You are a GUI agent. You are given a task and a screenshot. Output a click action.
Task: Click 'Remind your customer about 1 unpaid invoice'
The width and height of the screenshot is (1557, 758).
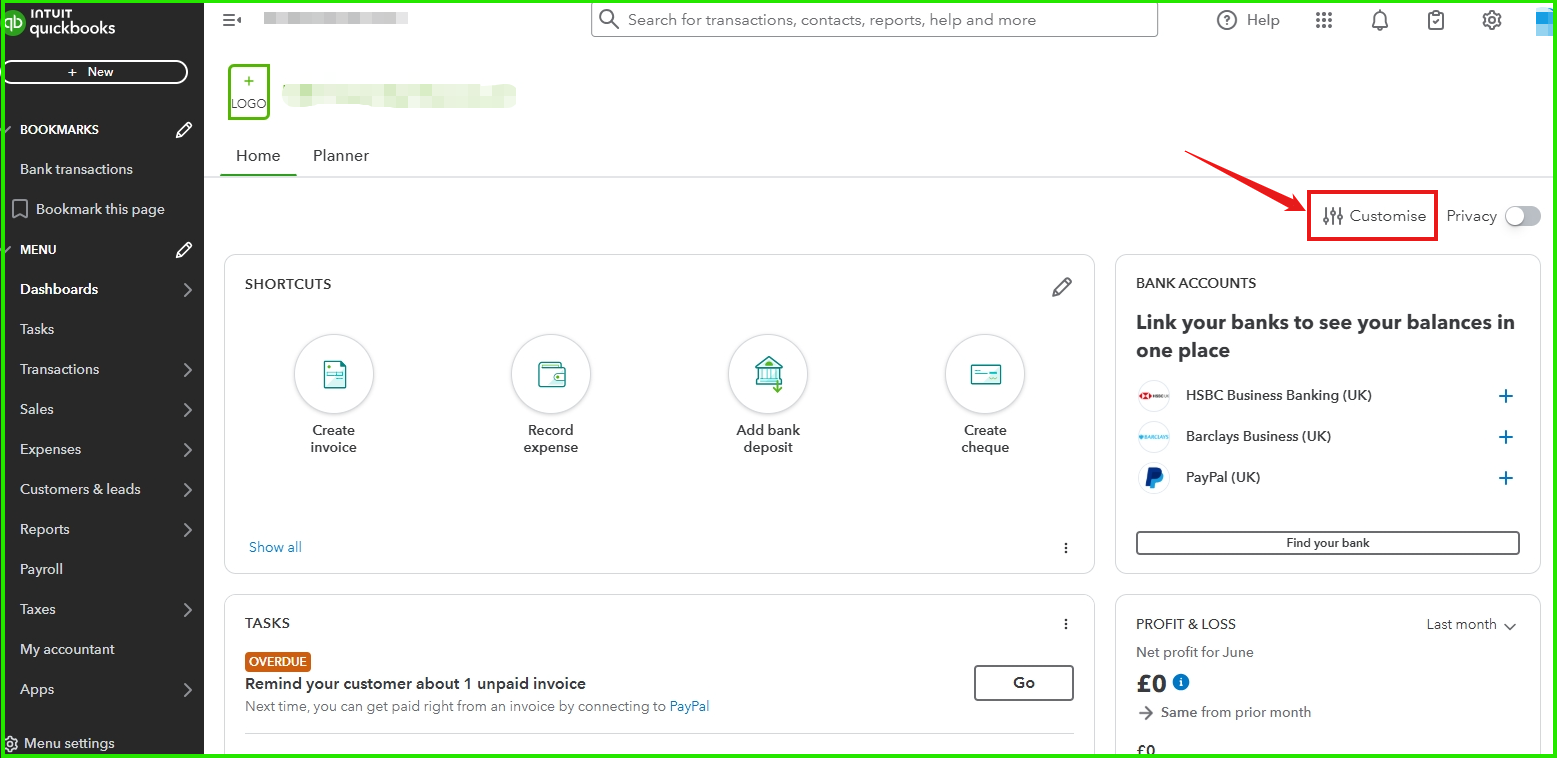[415, 684]
